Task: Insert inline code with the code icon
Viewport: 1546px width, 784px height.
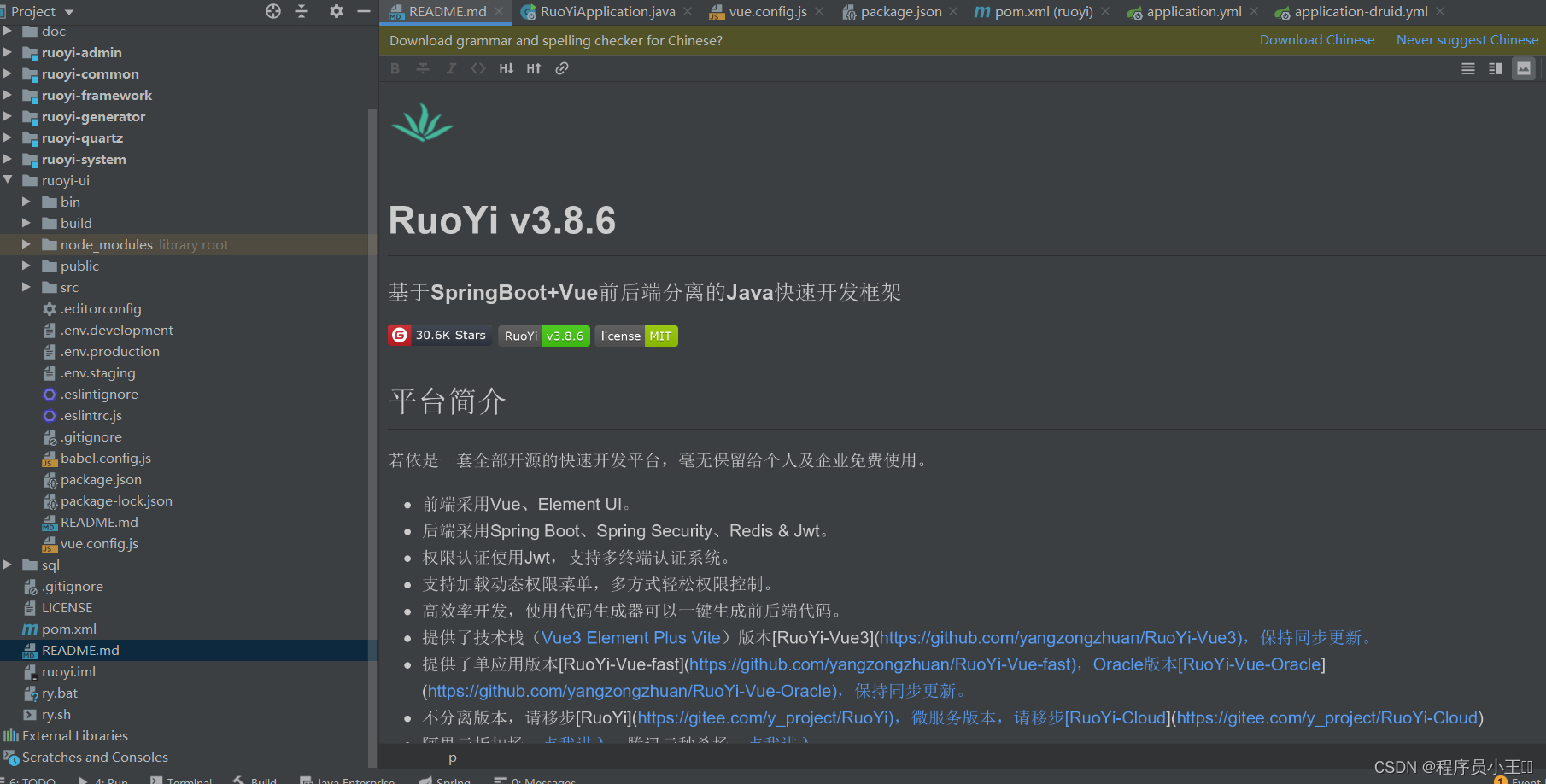Action: click(x=478, y=68)
